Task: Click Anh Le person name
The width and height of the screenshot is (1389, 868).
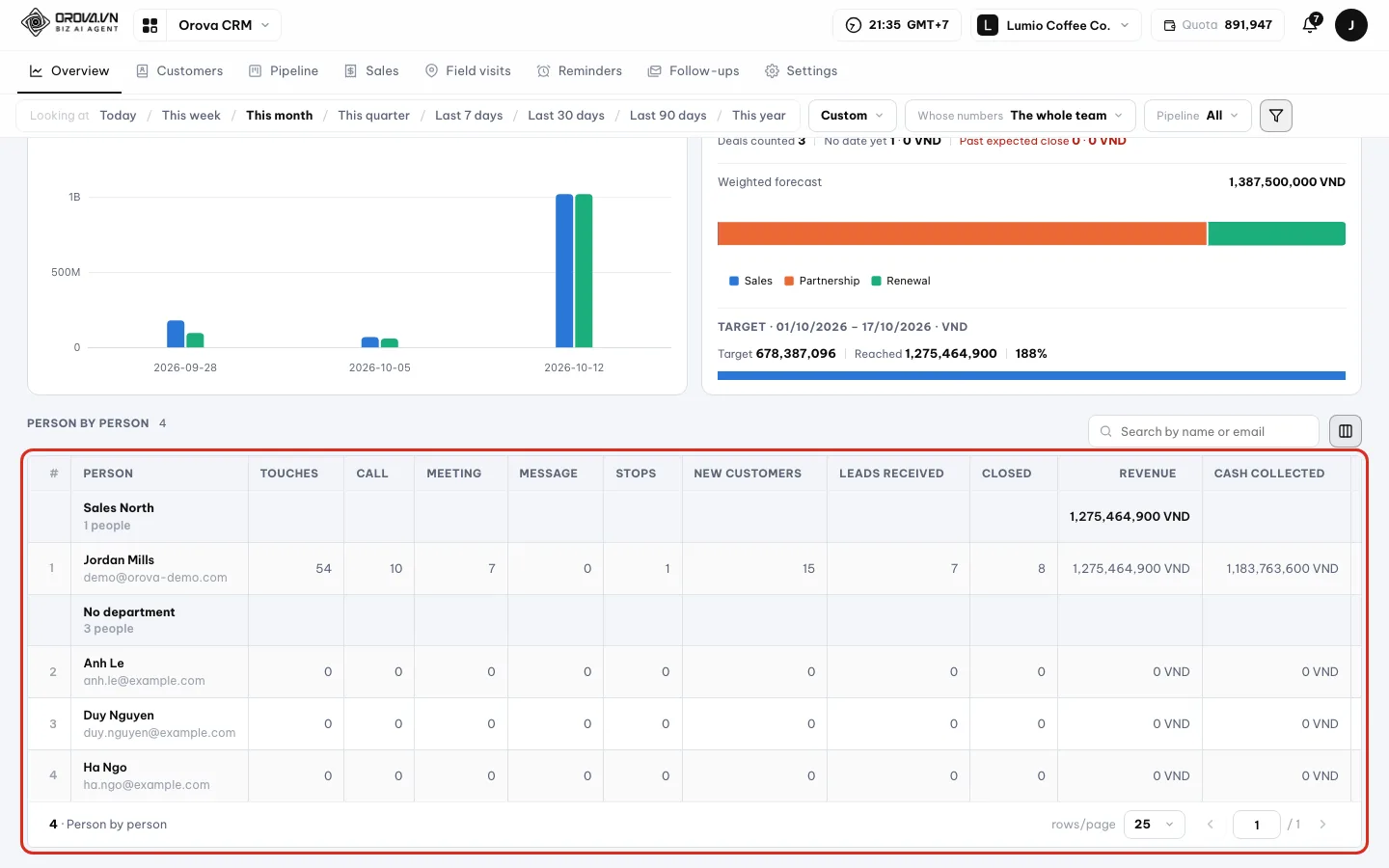Action: pos(103,664)
